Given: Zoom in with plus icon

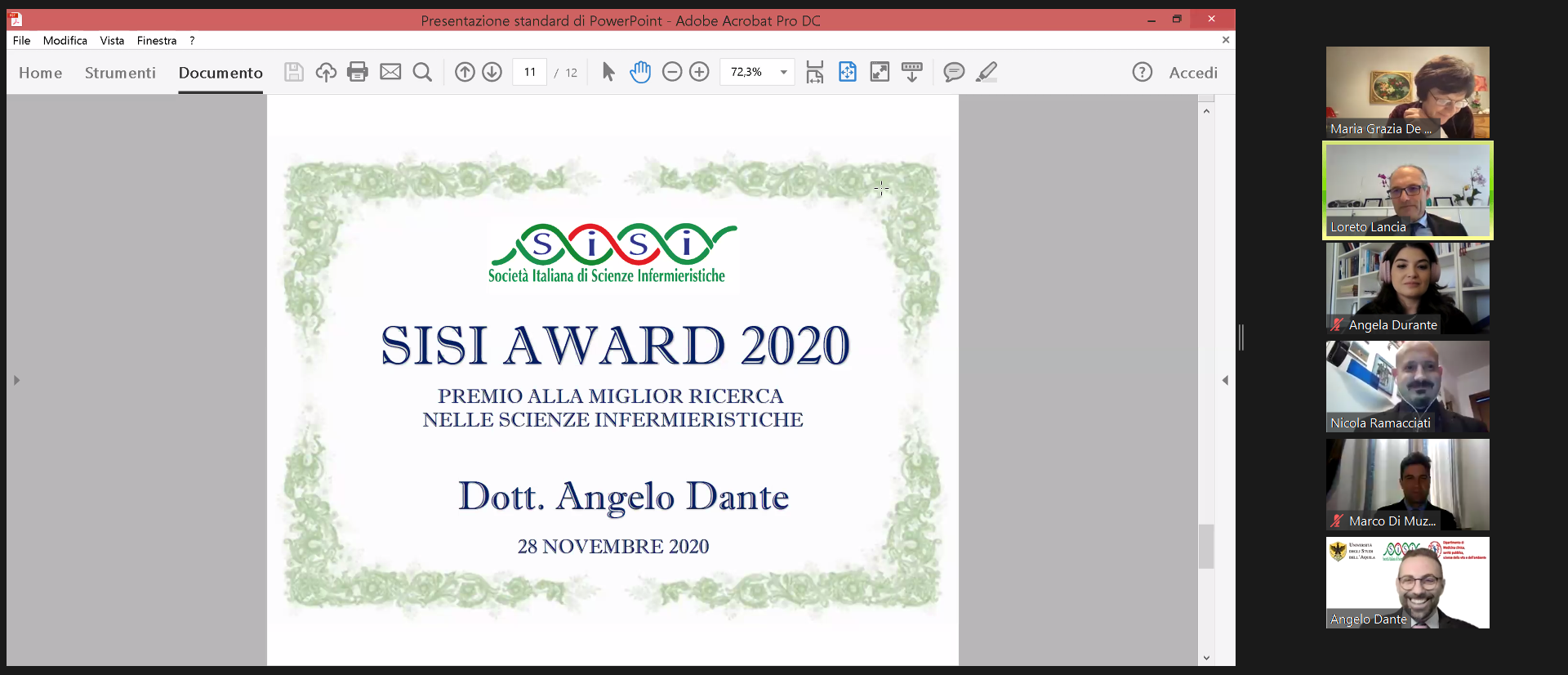Looking at the screenshot, I should (x=699, y=72).
